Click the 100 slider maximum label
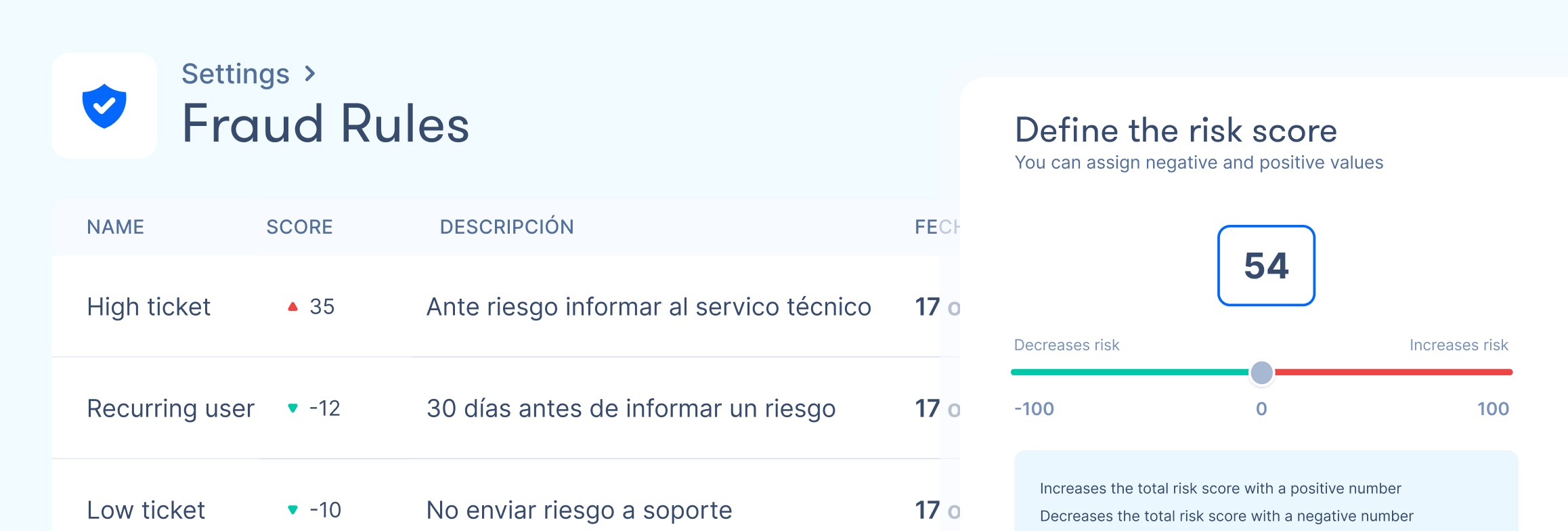The width and height of the screenshot is (1568, 531). click(1493, 409)
